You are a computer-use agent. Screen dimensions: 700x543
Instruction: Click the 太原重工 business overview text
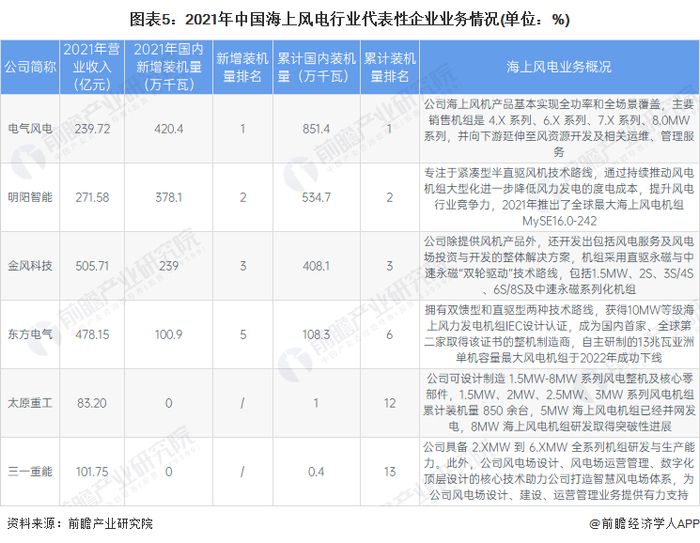point(559,403)
